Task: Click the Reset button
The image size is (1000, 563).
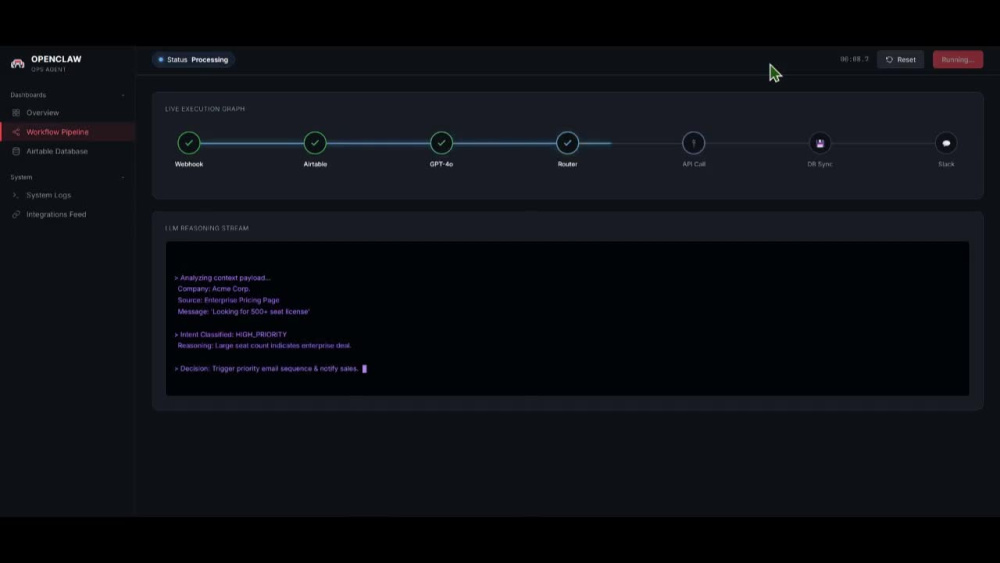Action: click(x=901, y=59)
